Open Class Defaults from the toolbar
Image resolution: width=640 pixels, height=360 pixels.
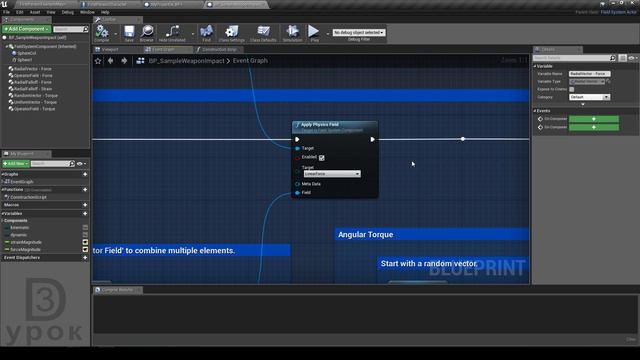tap(263, 33)
